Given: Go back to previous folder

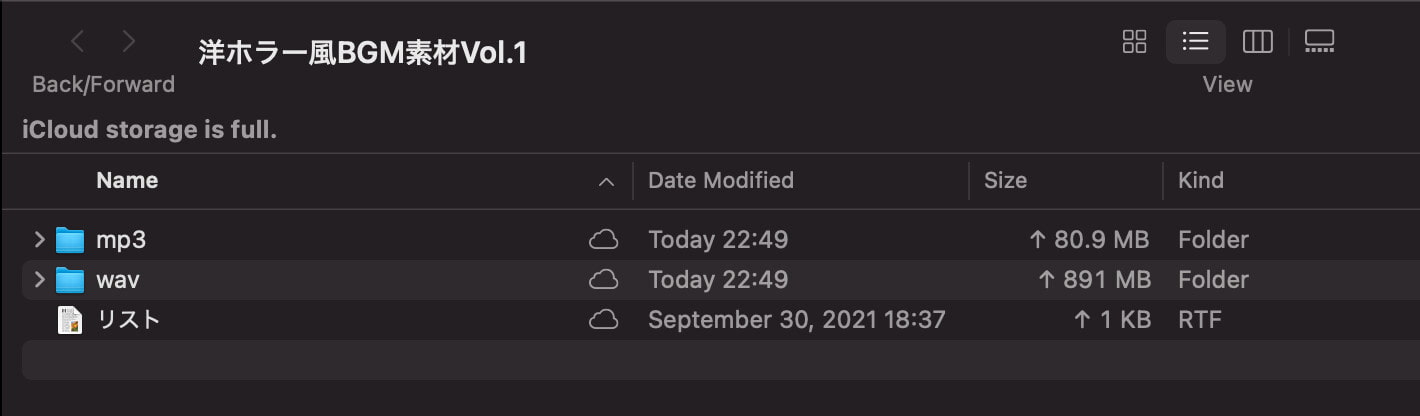Looking at the screenshot, I should pyautogui.click(x=78, y=41).
